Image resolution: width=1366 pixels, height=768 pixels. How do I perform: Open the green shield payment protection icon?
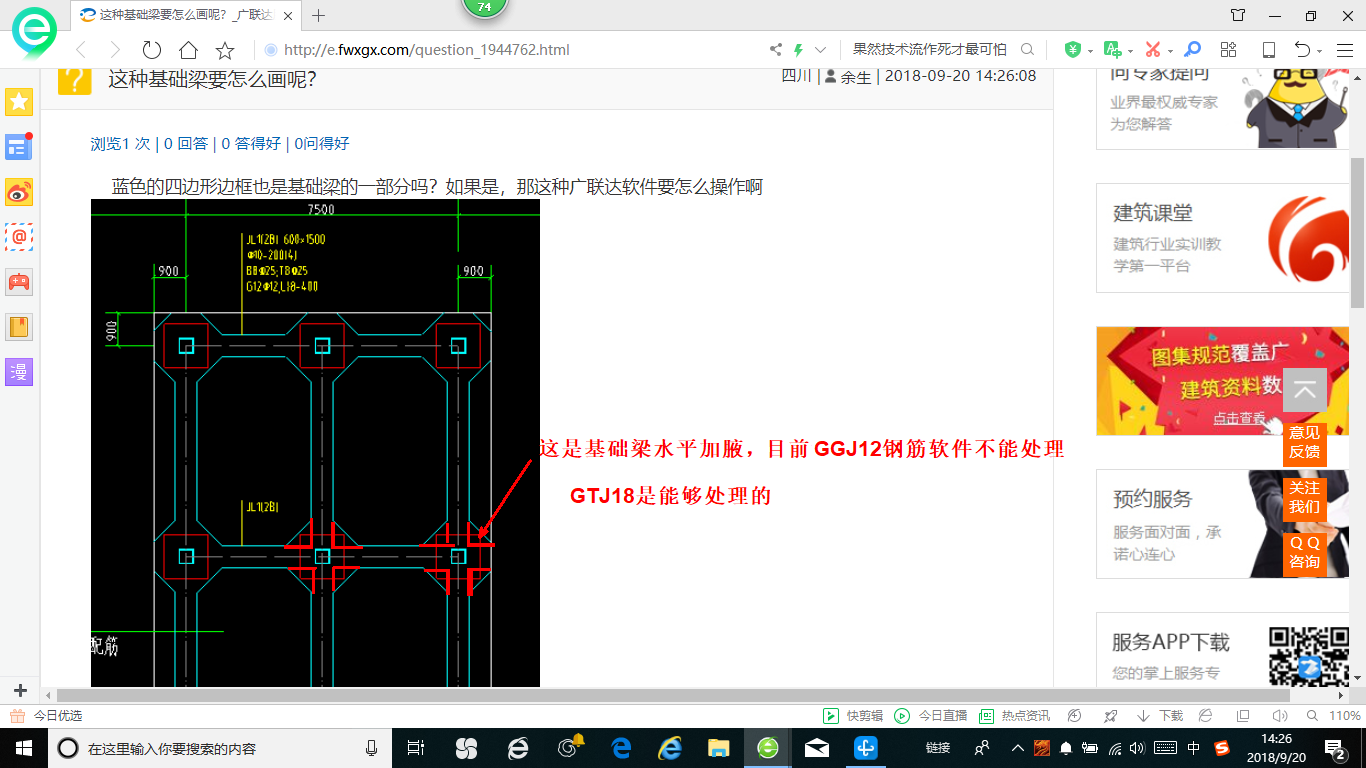(1073, 49)
